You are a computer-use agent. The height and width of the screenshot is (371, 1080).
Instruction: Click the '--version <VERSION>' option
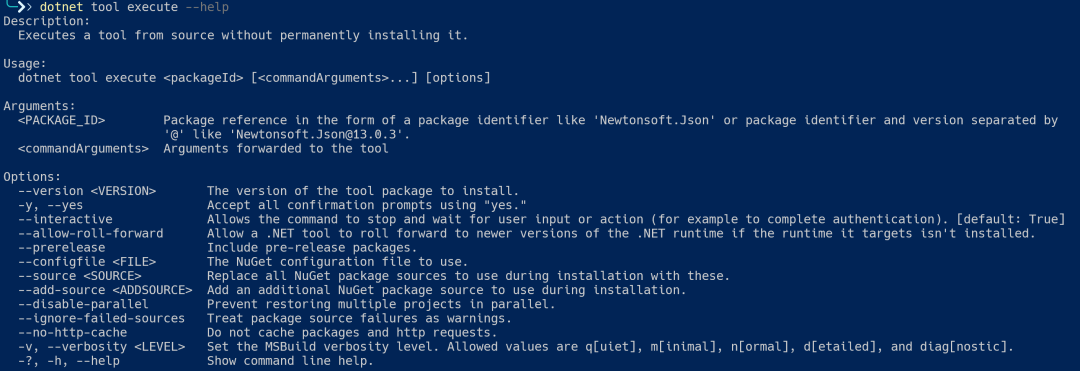point(87,191)
